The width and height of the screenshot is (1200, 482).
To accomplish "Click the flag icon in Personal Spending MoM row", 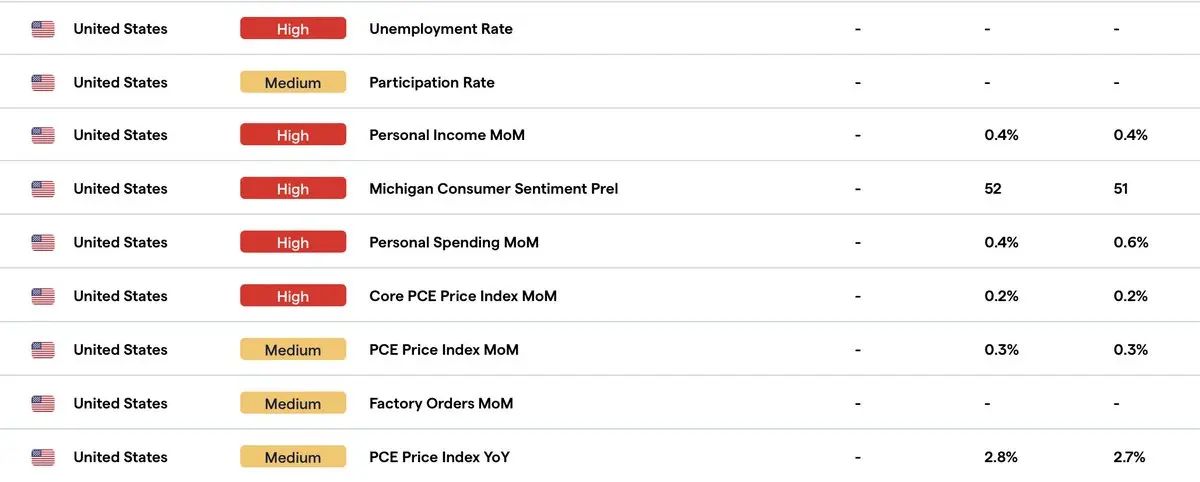I will [x=43, y=243].
